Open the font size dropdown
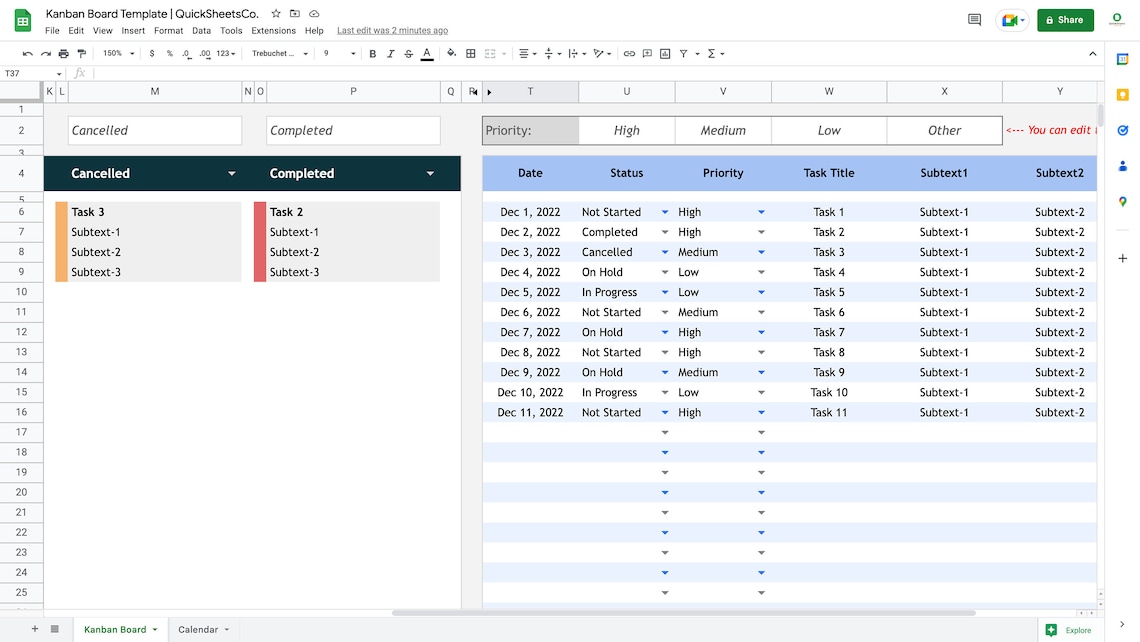The image size is (1140, 642). [x=340, y=54]
